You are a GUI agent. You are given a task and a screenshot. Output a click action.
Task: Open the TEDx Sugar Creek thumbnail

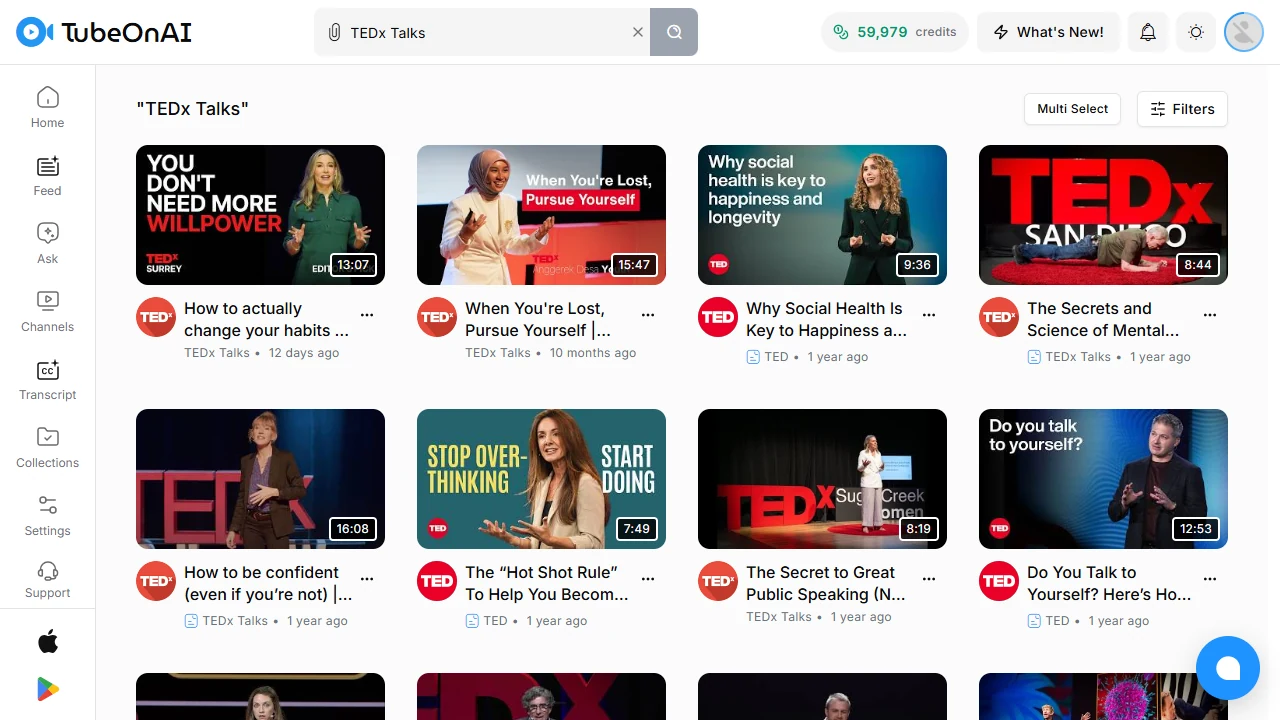[x=822, y=479]
